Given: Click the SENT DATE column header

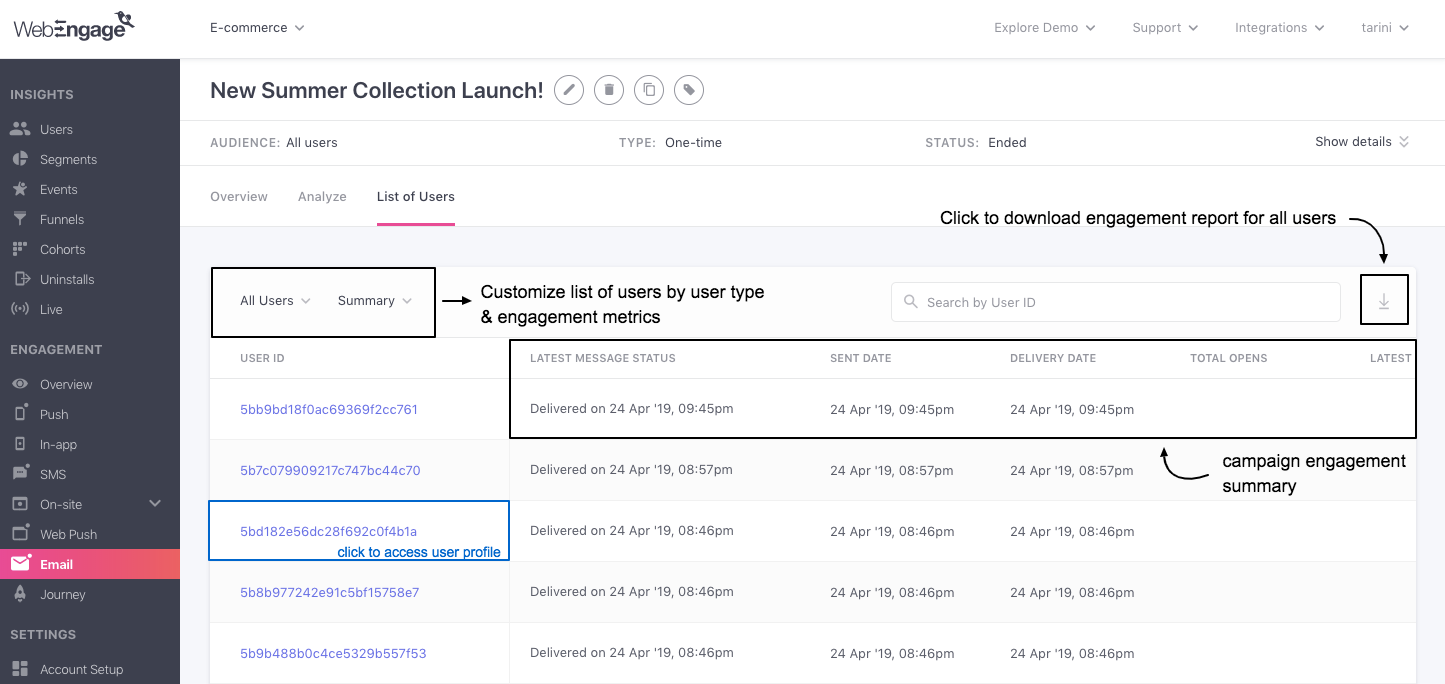Looking at the screenshot, I should (860, 358).
